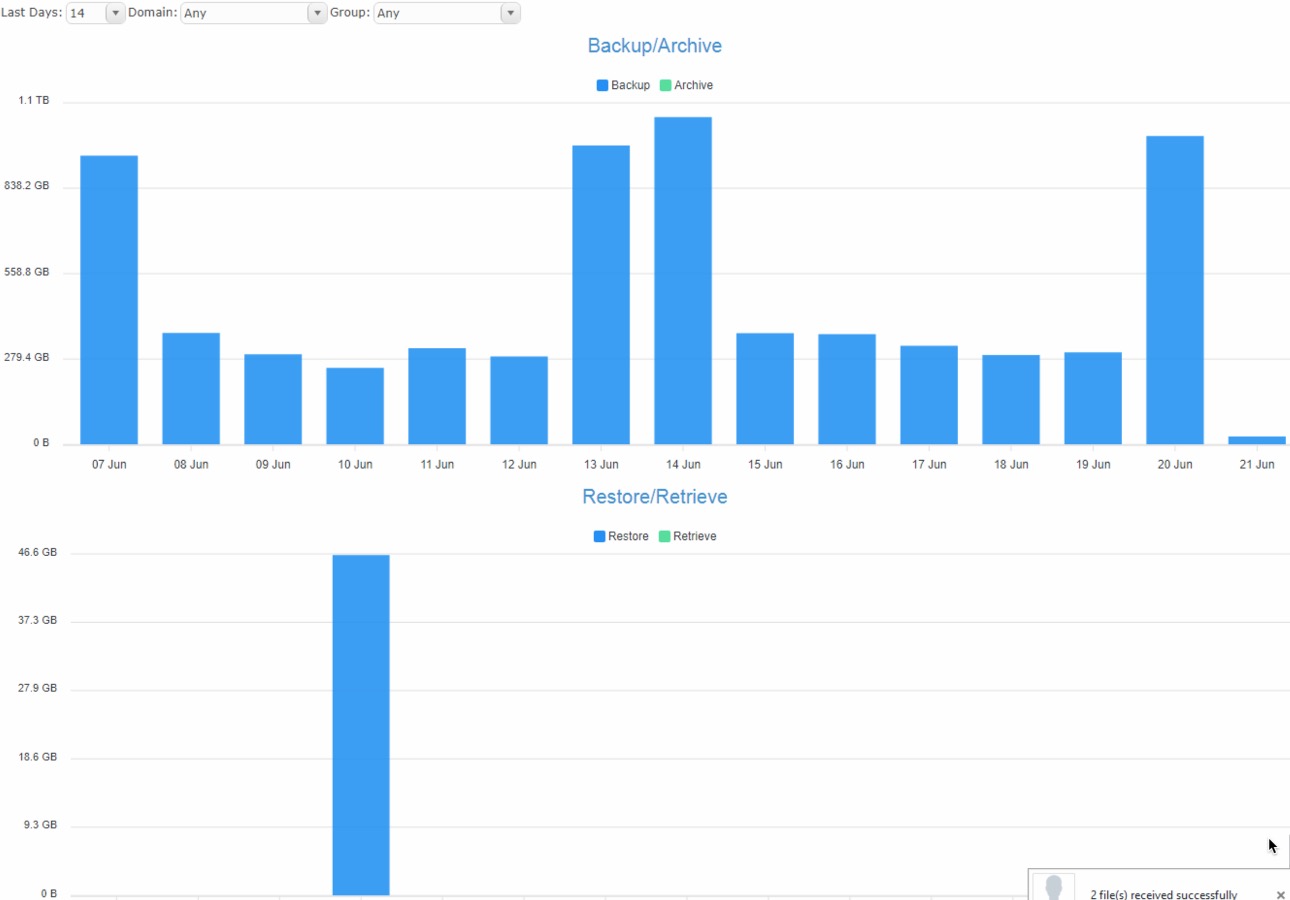Select the 11 Jun backup bar
Viewport: 1290px width, 900px height.
pyautogui.click(x=437, y=396)
